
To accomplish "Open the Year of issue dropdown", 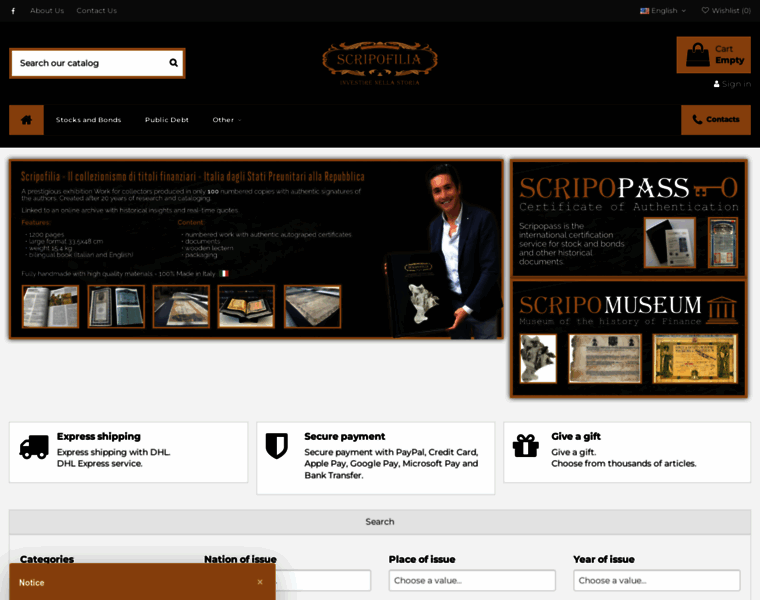I will click(657, 580).
